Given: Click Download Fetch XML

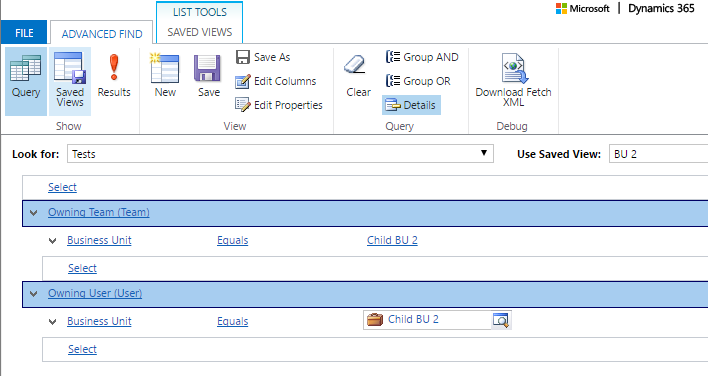Looking at the screenshot, I should (513, 80).
